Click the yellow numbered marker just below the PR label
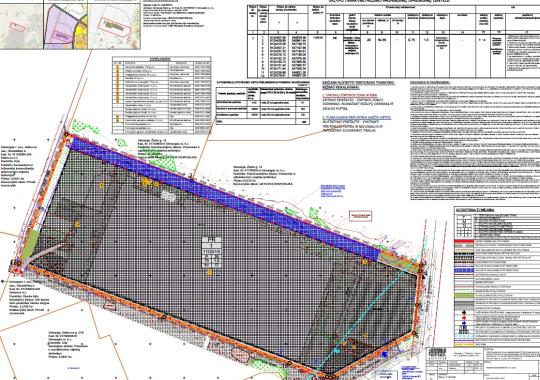This screenshot has height=380, width=540. 210,272
